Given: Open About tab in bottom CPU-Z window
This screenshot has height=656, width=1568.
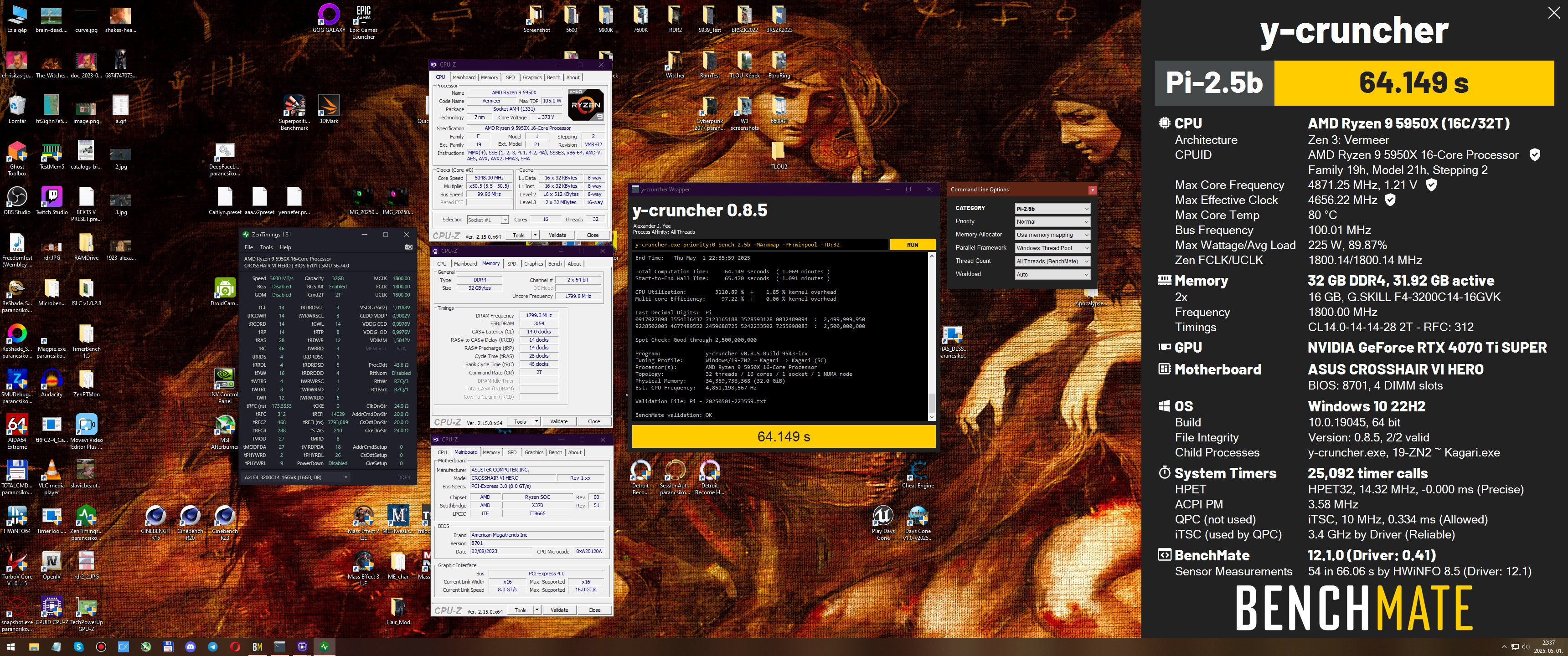Looking at the screenshot, I should point(575,452).
